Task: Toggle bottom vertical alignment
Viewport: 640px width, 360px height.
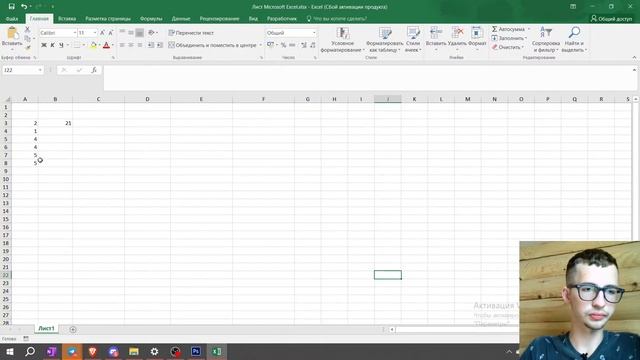Action: pyautogui.click(x=140, y=33)
